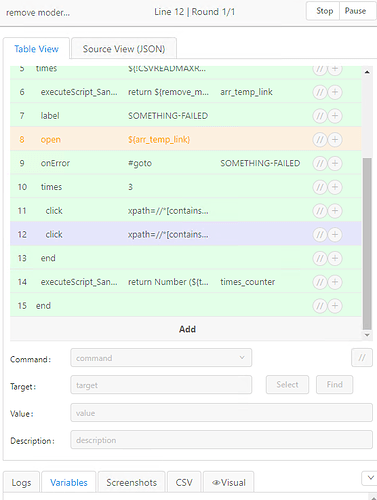Screen dimensions: 377x500
Task: Expand the bottom panel chevron
Action: click(370, 478)
